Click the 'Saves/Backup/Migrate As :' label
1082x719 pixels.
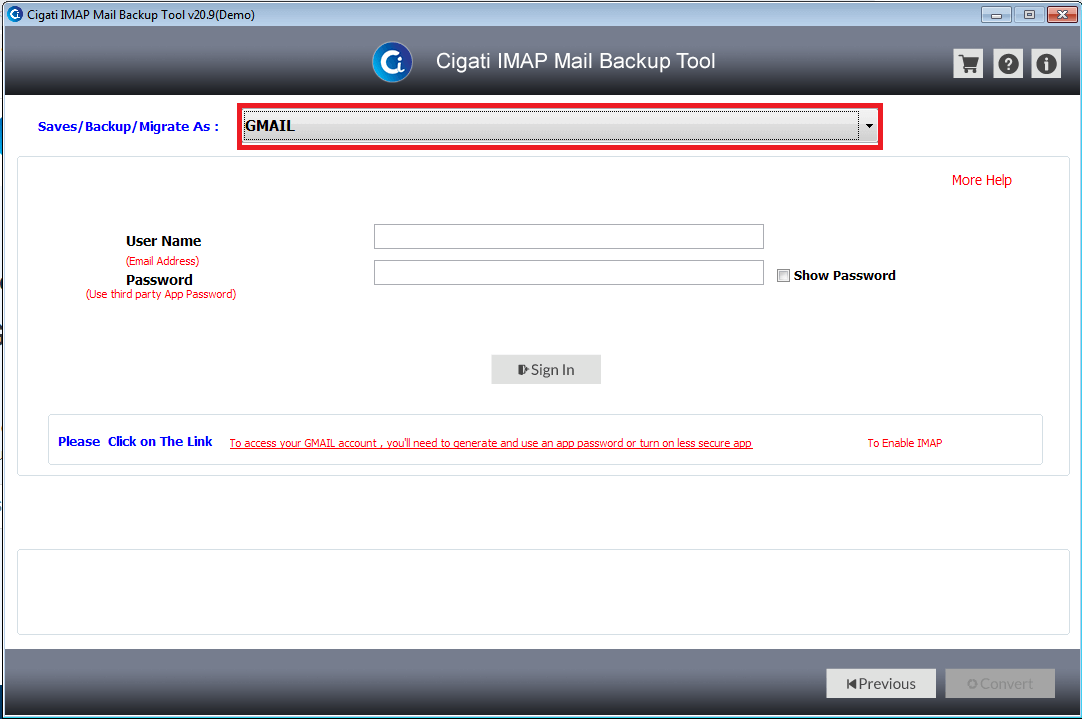(128, 126)
